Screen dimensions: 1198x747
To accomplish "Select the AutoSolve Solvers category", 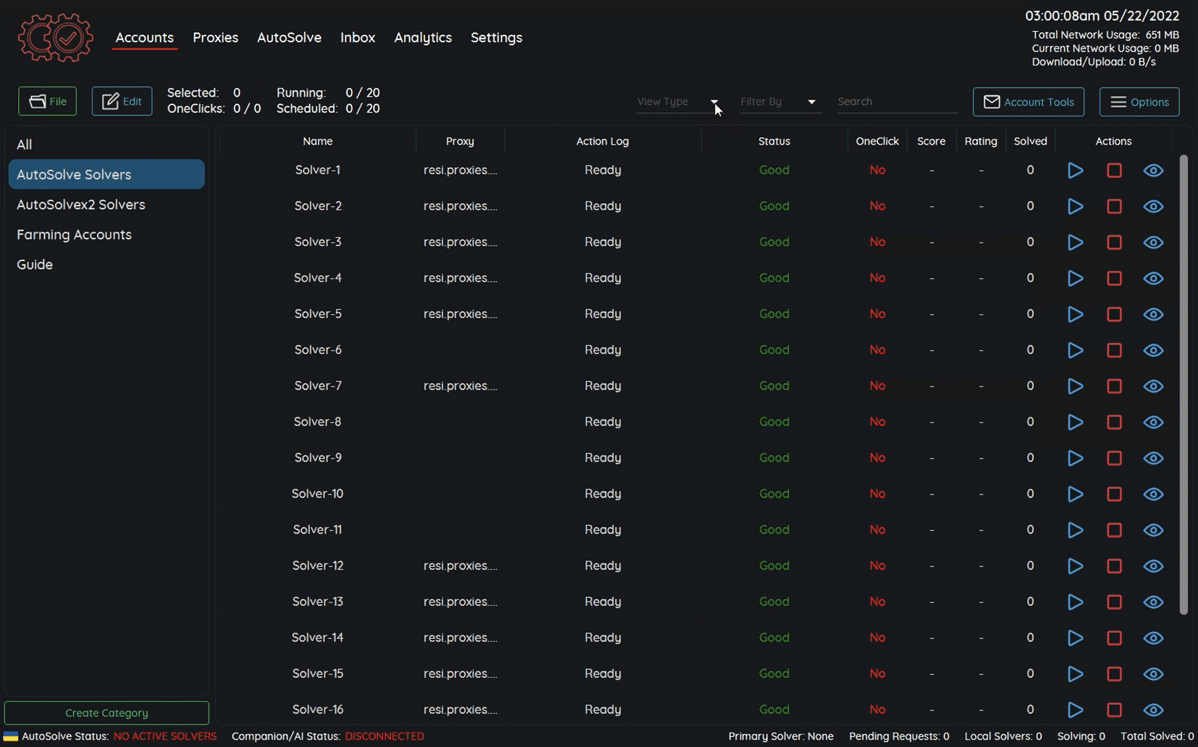I will tap(106, 174).
